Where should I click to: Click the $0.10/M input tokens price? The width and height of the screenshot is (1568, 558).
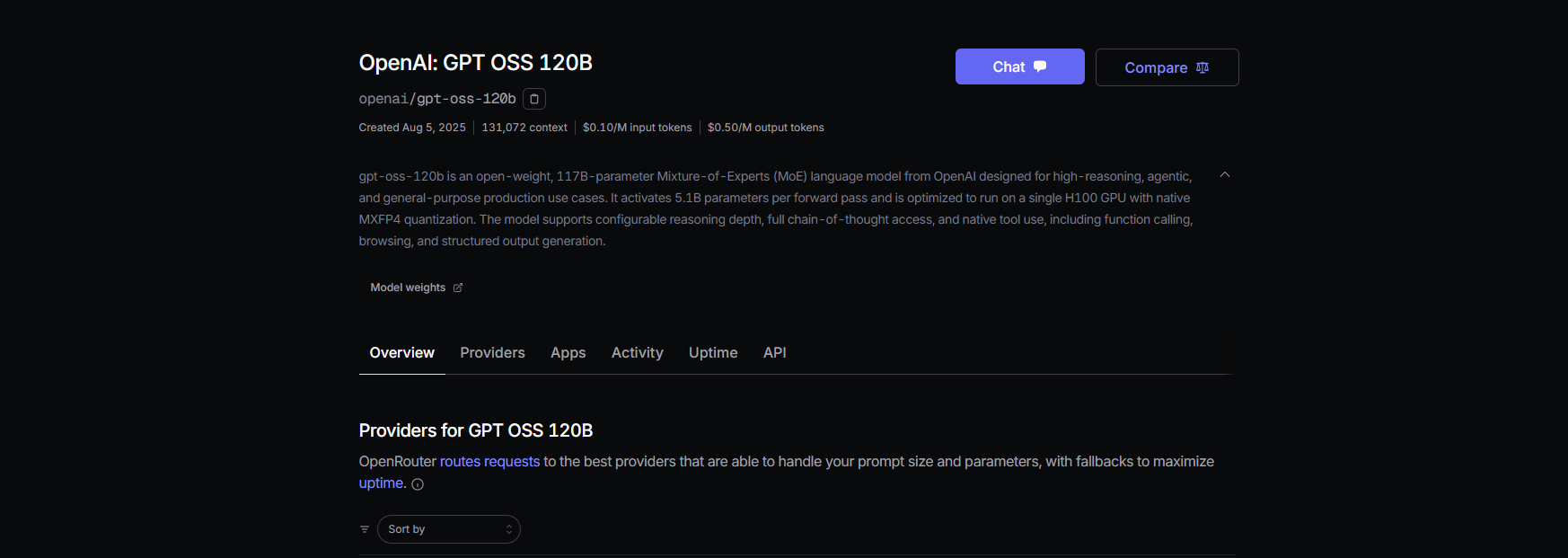pyautogui.click(x=638, y=128)
